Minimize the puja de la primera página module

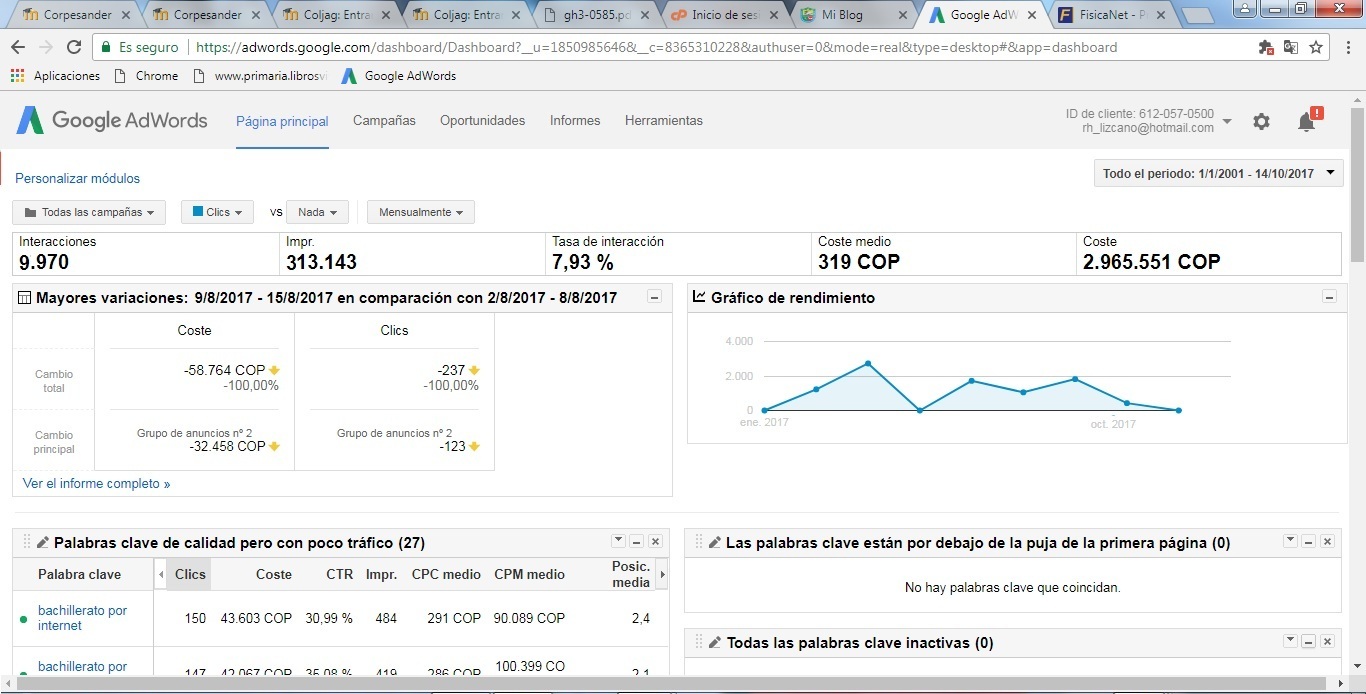tap(1308, 541)
